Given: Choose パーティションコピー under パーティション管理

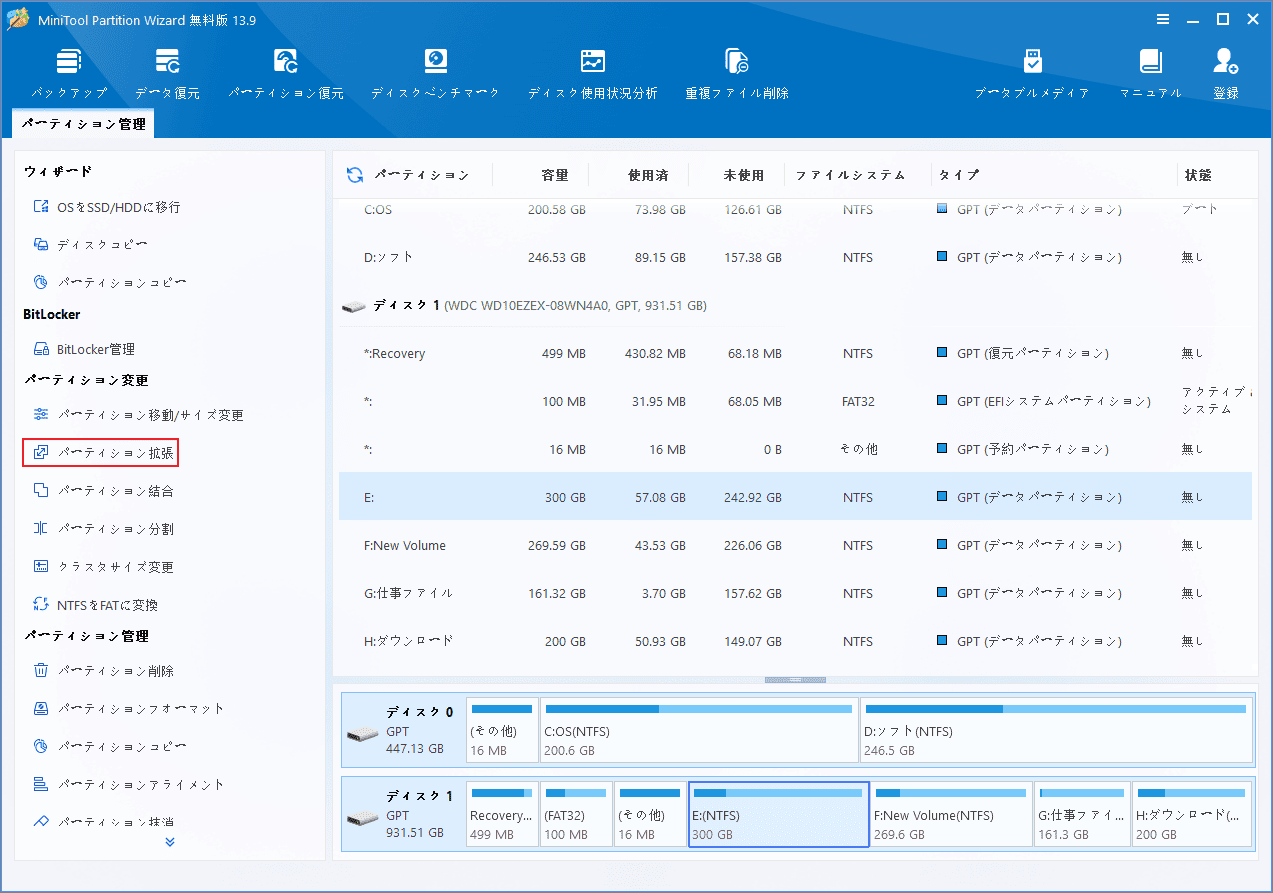Looking at the screenshot, I should 110,747.
